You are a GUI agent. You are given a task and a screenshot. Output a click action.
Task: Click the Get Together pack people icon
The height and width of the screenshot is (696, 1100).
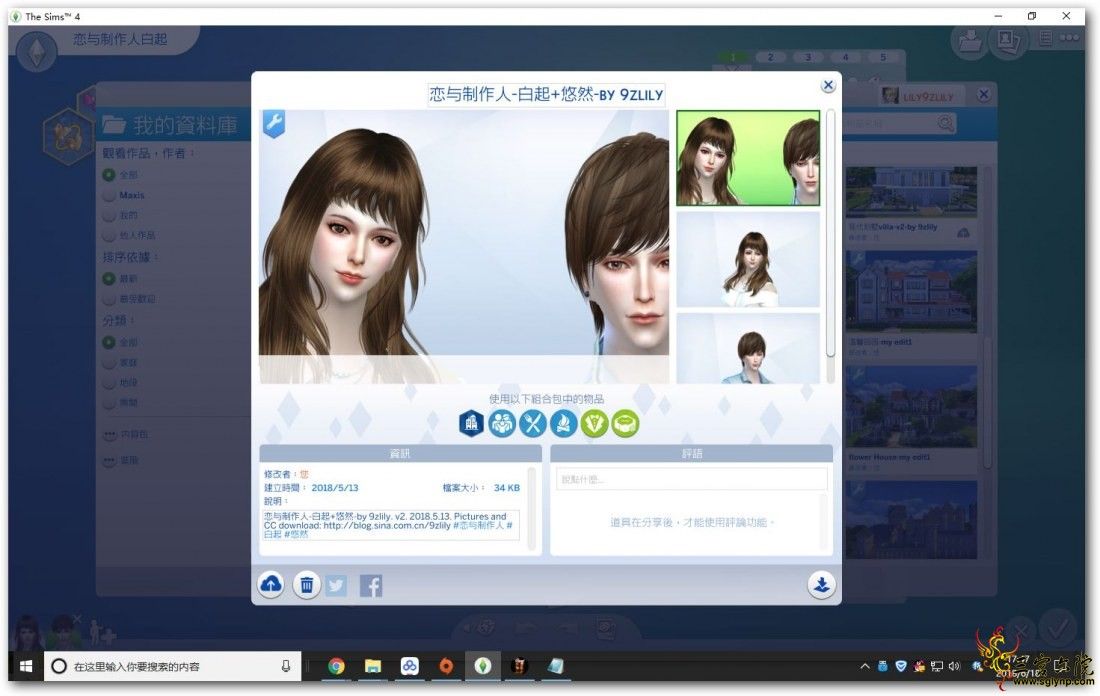point(502,424)
